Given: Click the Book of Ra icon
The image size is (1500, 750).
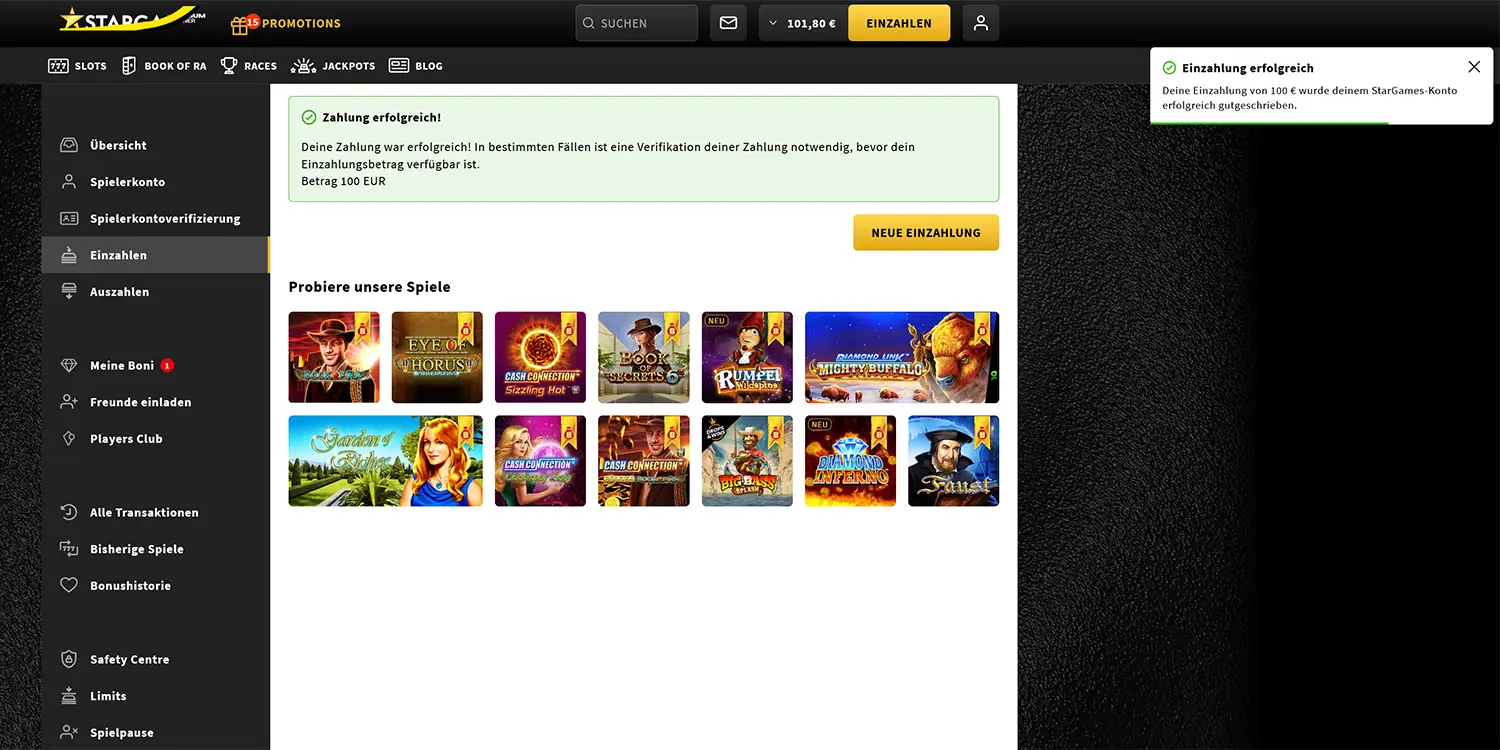Looking at the screenshot, I should 129,66.
